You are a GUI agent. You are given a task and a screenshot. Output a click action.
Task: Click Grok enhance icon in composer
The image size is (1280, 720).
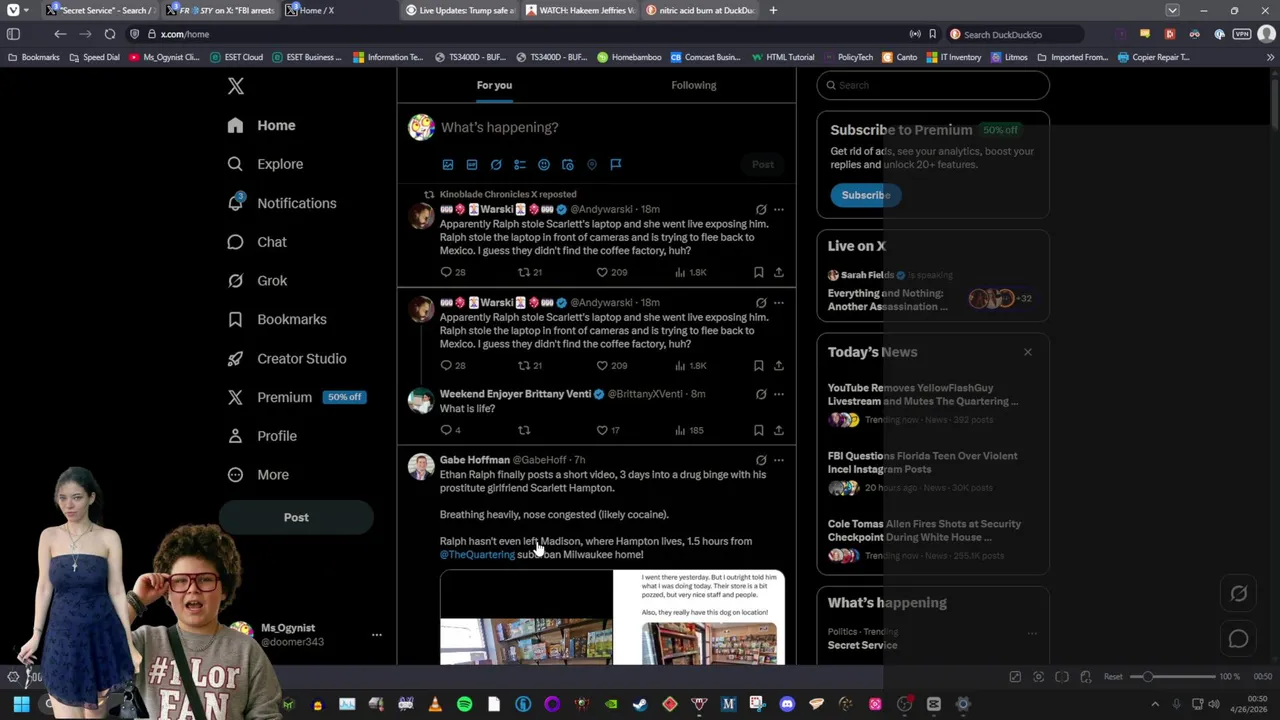pyautogui.click(x=496, y=164)
